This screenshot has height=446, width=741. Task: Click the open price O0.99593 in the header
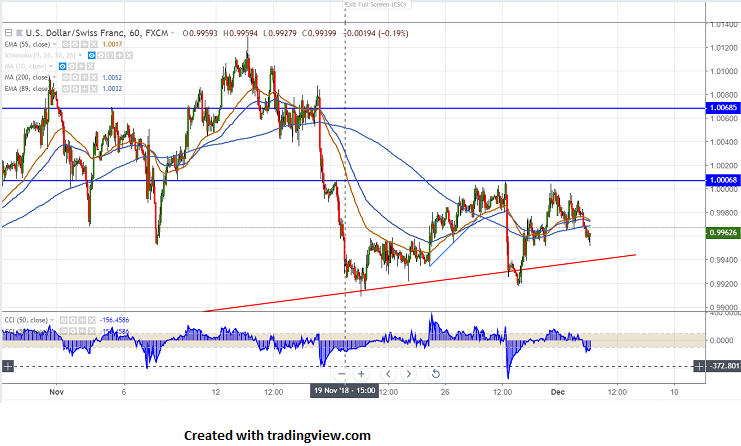(x=200, y=33)
